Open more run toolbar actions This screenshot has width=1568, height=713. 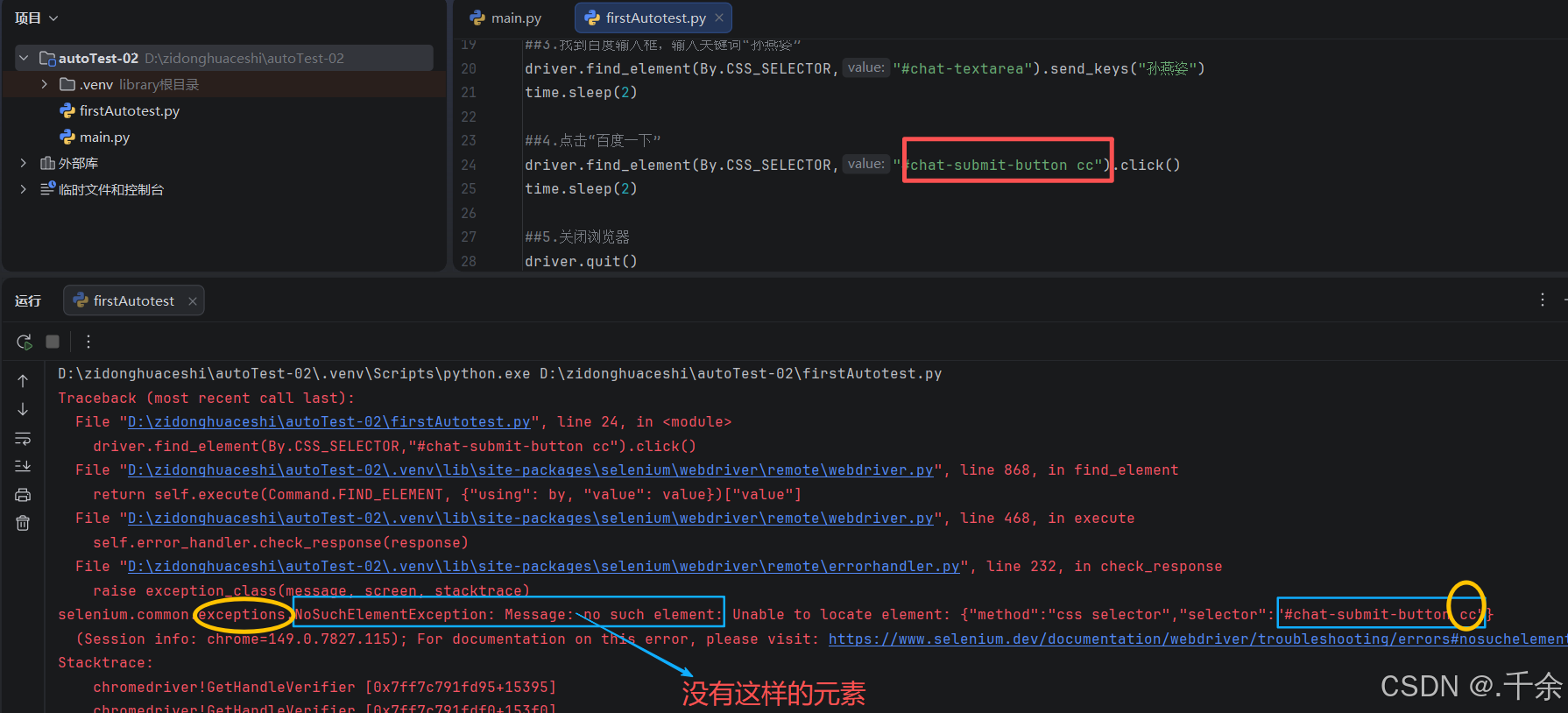coord(88,342)
